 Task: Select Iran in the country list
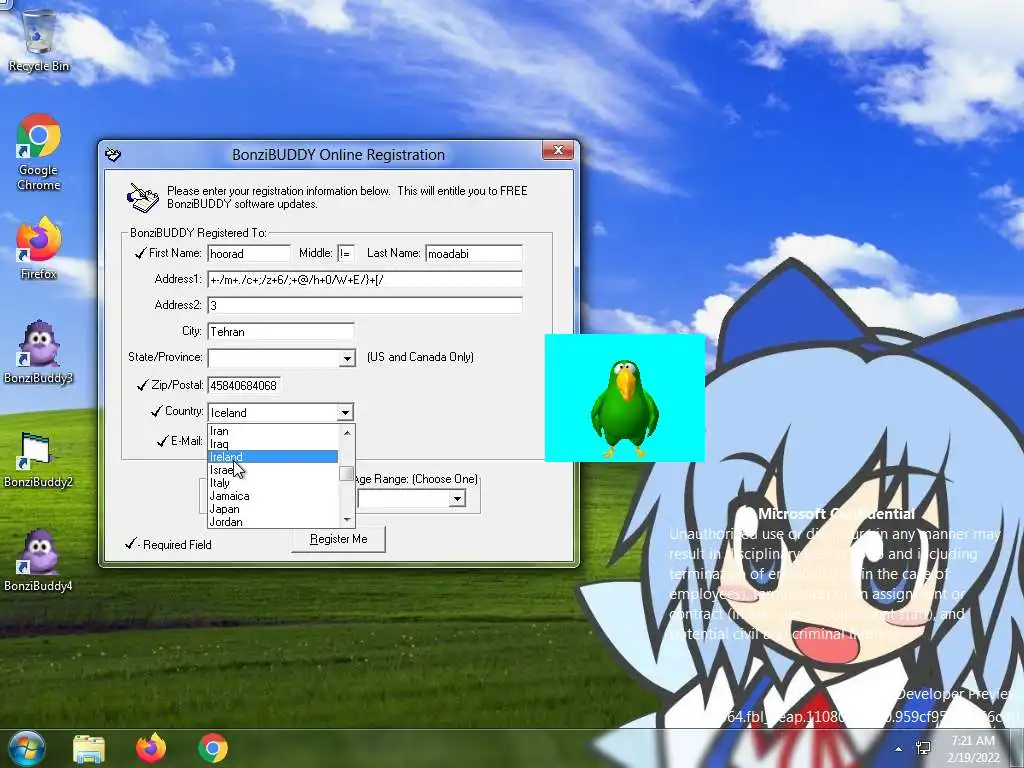click(273, 431)
